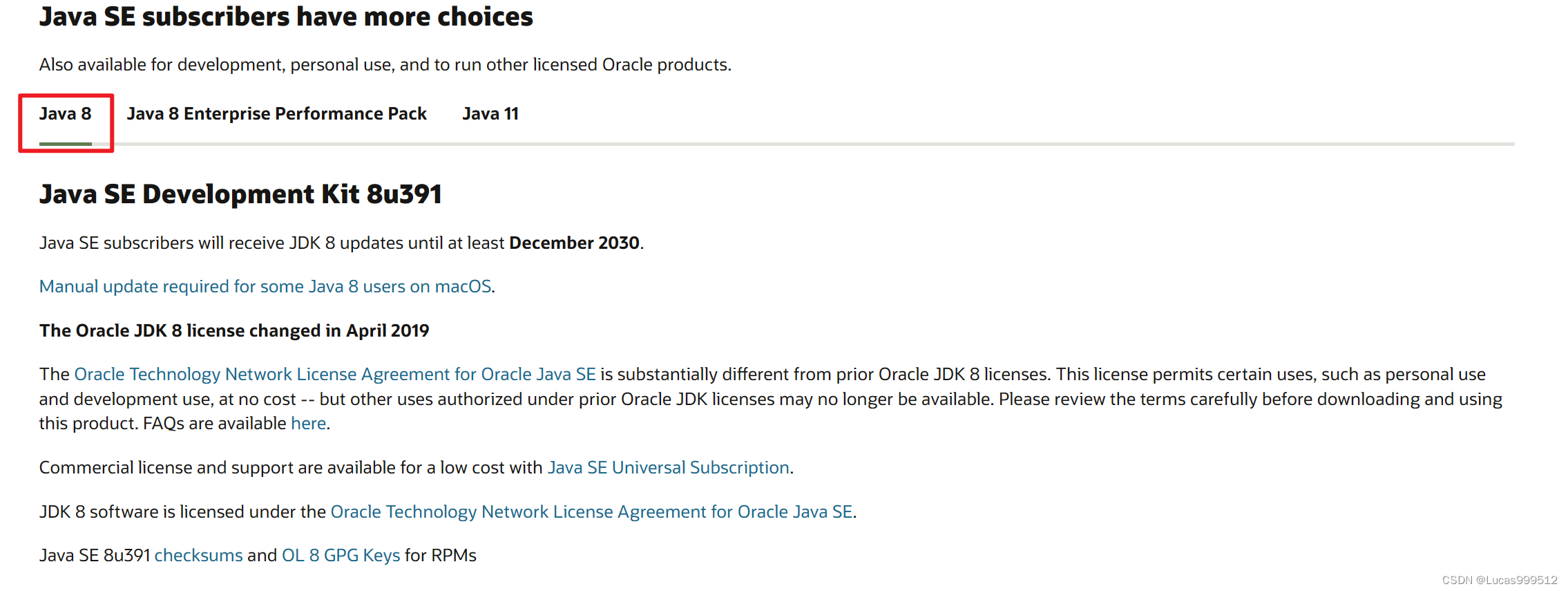Select the Java 8 tab
The height and width of the screenshot is (591, 1568).
pos(66,114)
